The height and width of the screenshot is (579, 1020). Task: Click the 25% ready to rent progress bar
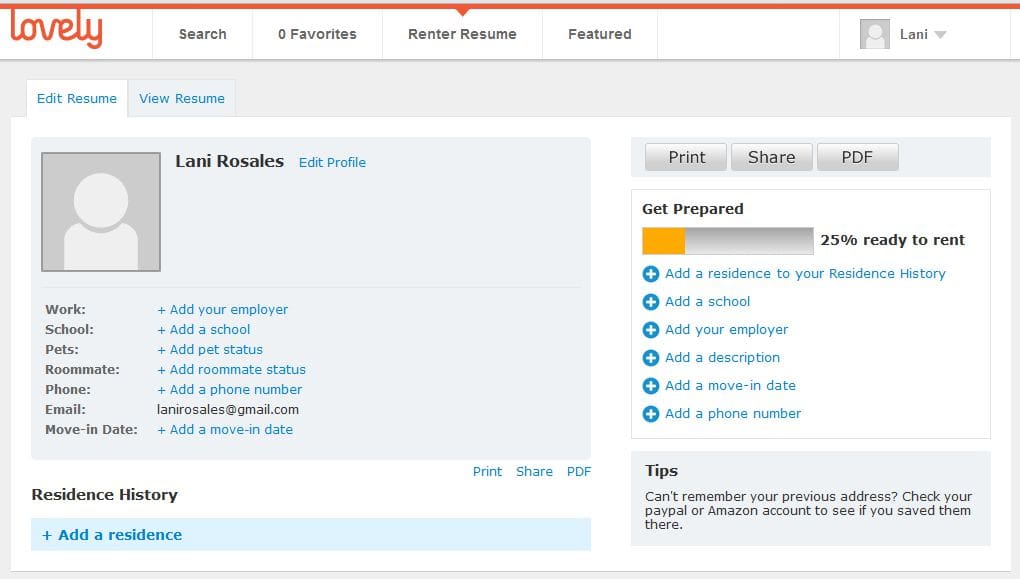pos(727,240)
